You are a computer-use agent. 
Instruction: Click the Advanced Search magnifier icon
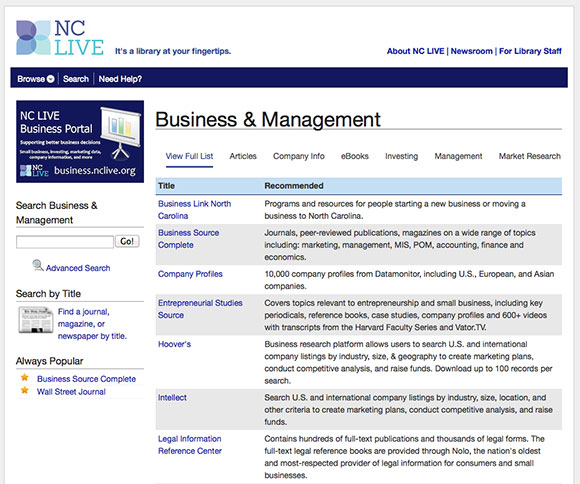click(38, 265)
